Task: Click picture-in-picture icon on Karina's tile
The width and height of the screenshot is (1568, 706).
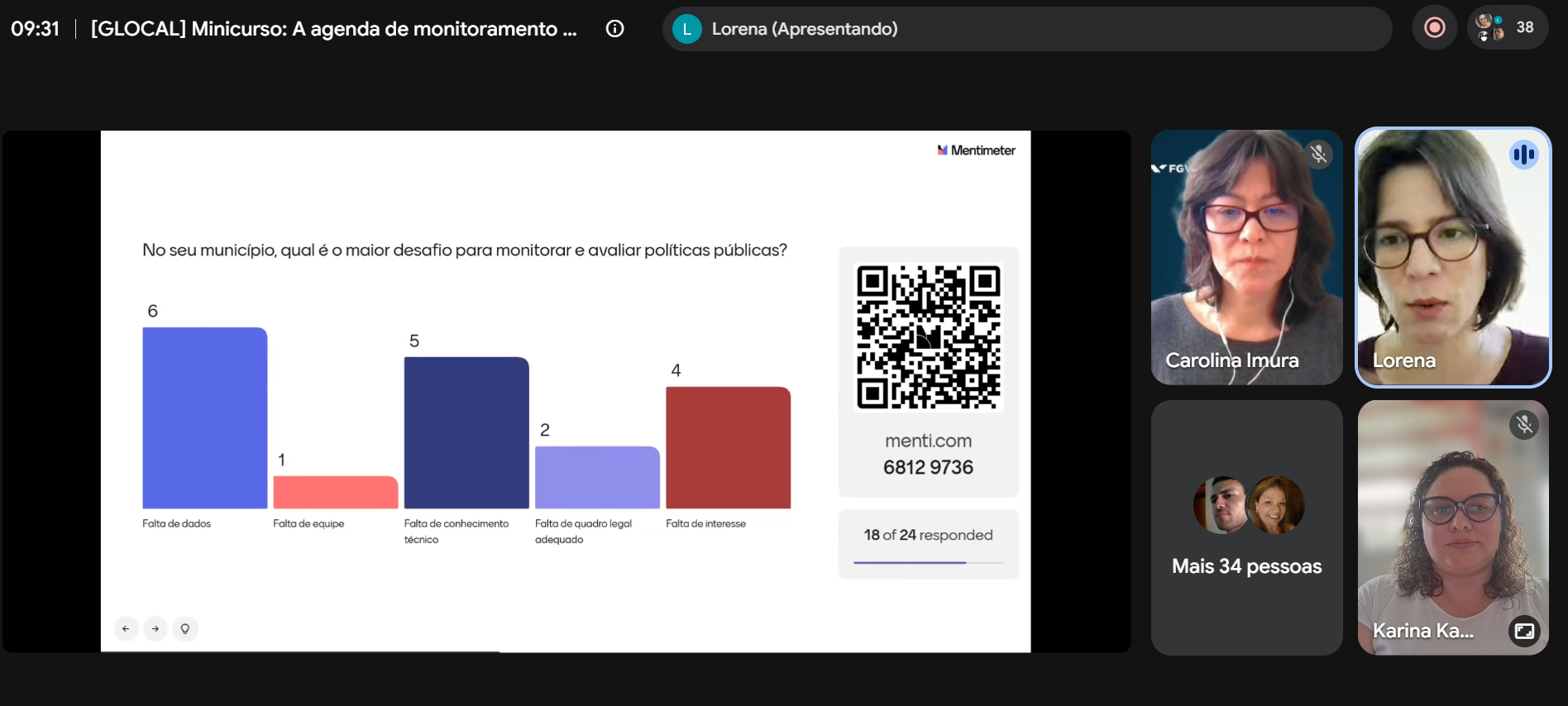Action: [1524, 632]
